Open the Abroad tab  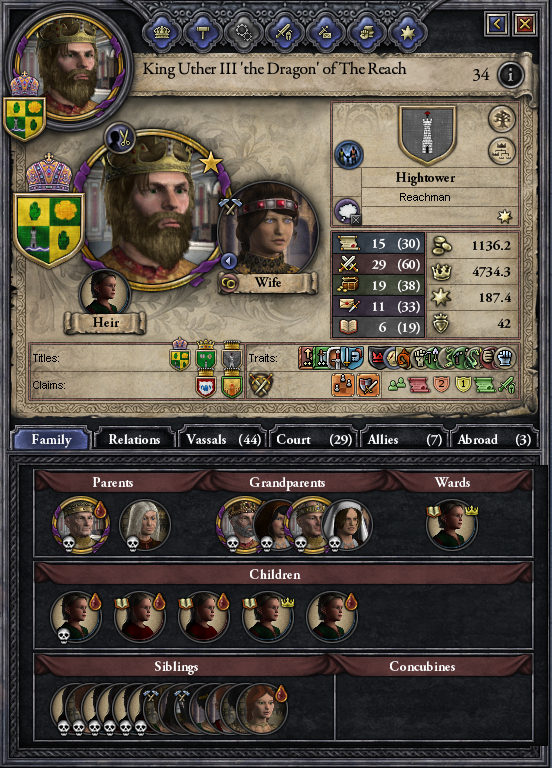[x=493, y=439]
